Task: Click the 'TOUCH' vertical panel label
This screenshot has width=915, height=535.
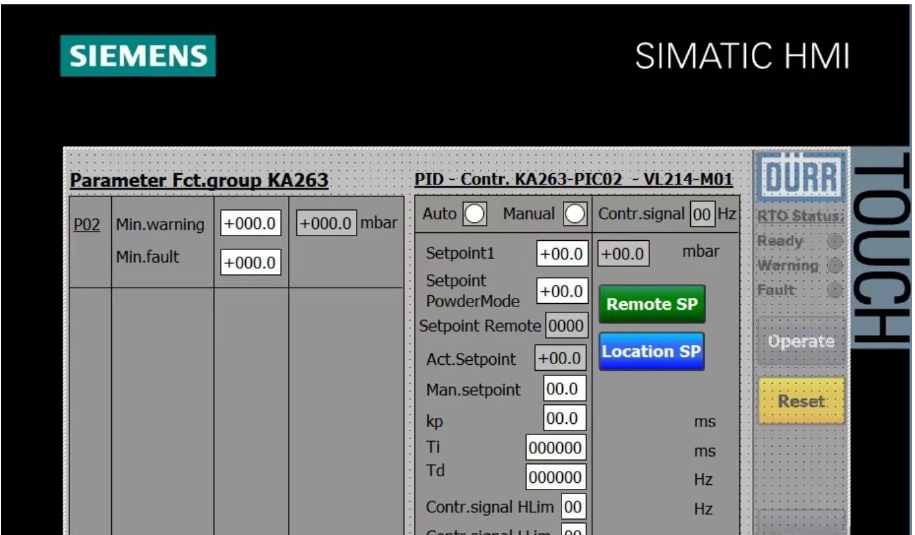Action: [x=881, y=247]
